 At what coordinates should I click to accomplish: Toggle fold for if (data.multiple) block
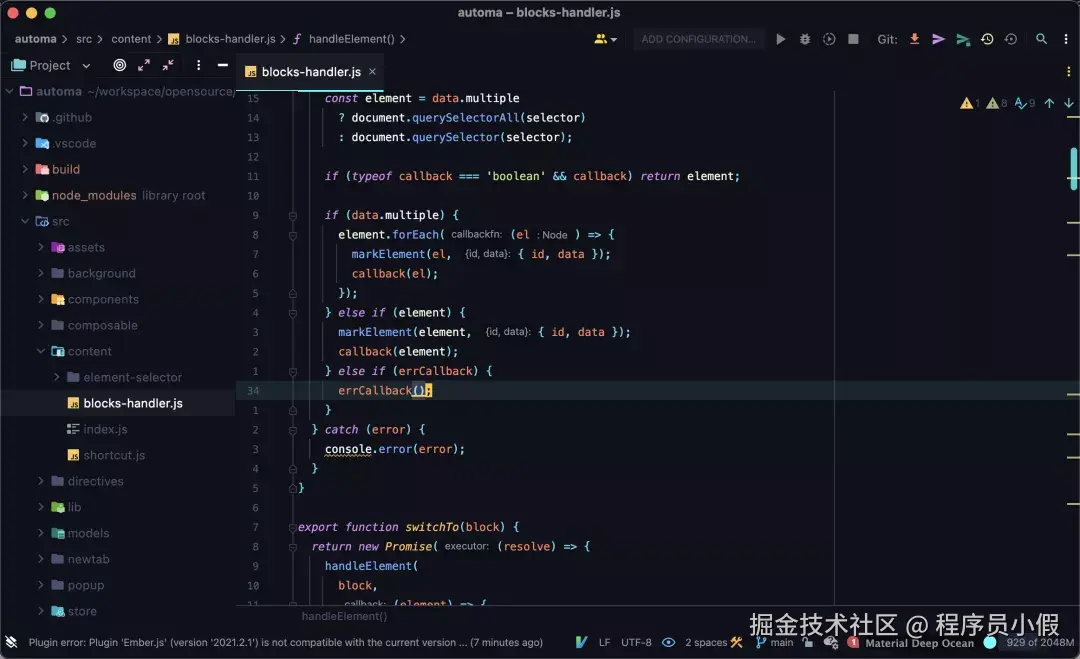293,216
